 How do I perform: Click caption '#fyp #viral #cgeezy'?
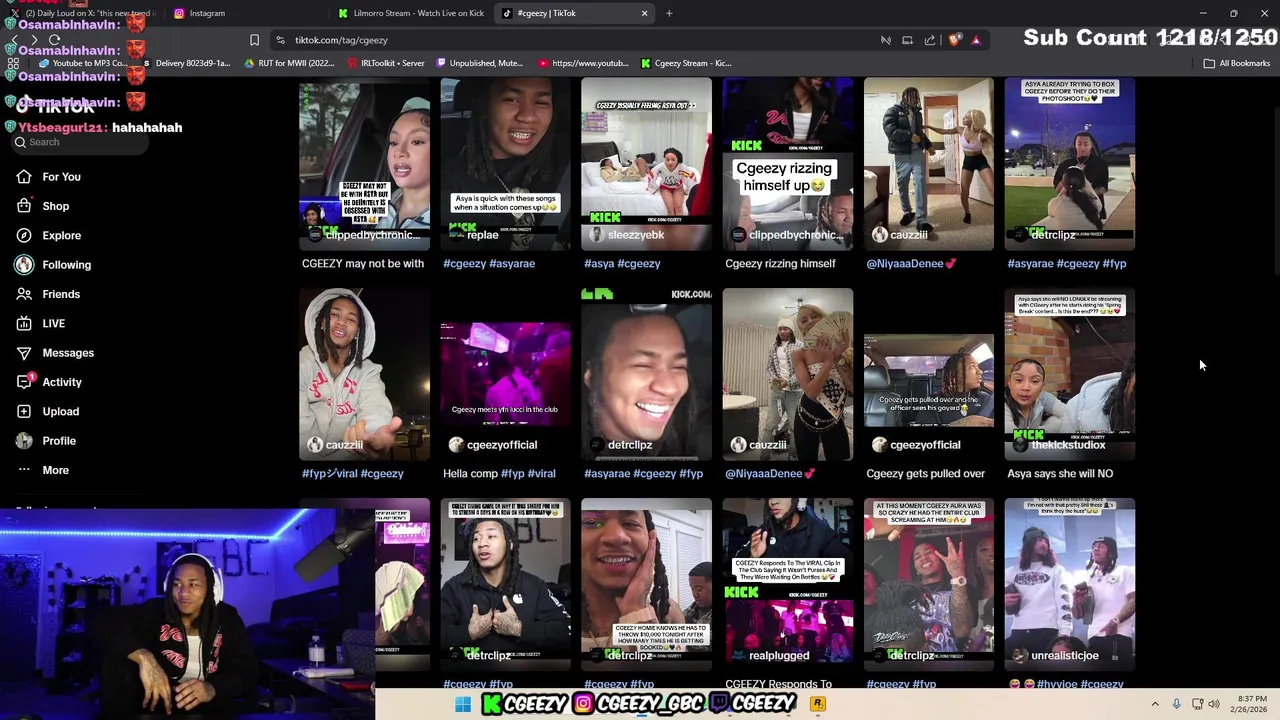(352, 474)
